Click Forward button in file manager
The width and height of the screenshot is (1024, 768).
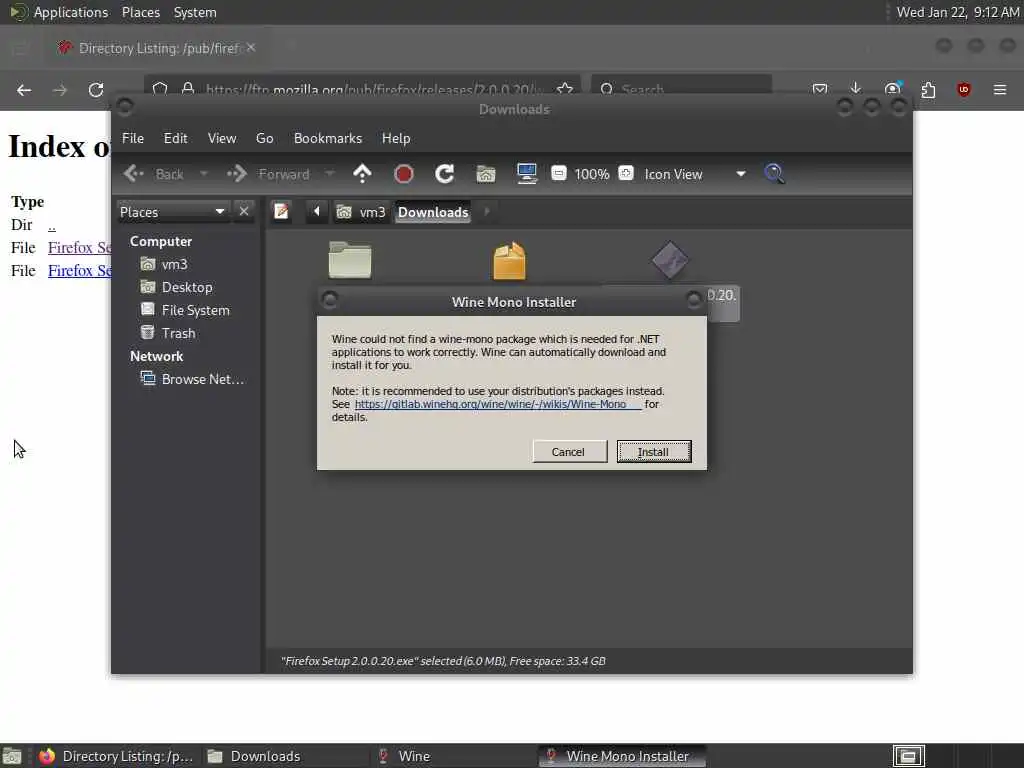268,174
